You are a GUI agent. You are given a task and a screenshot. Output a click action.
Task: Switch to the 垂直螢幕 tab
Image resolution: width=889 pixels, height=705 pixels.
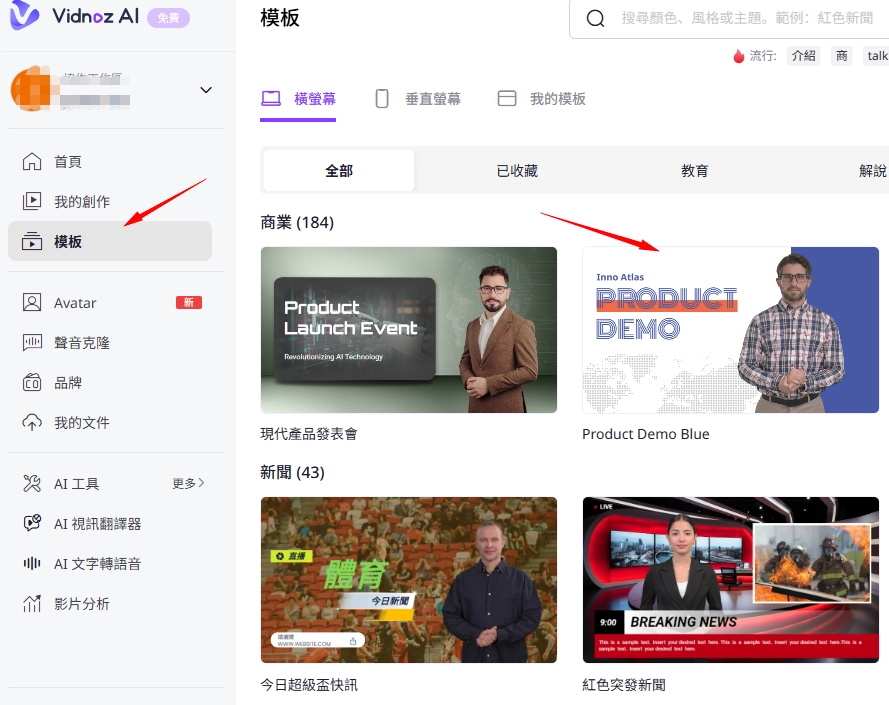pos(418,99)
